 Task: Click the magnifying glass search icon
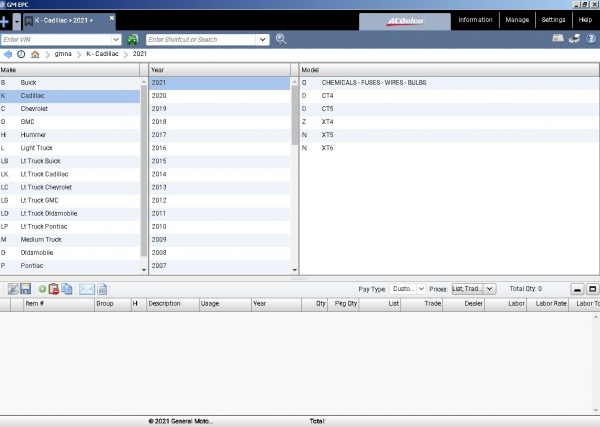tap(281, 39)
